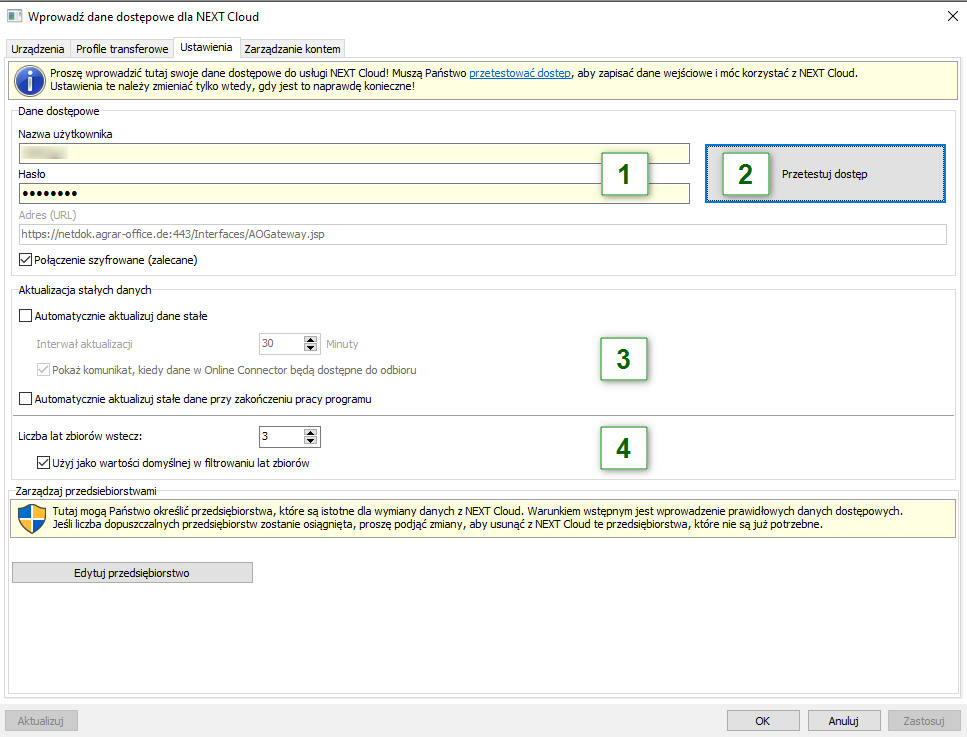Open the Profile transferowe tab
Screen dimensions: 967x737
(x=122, y=49)
